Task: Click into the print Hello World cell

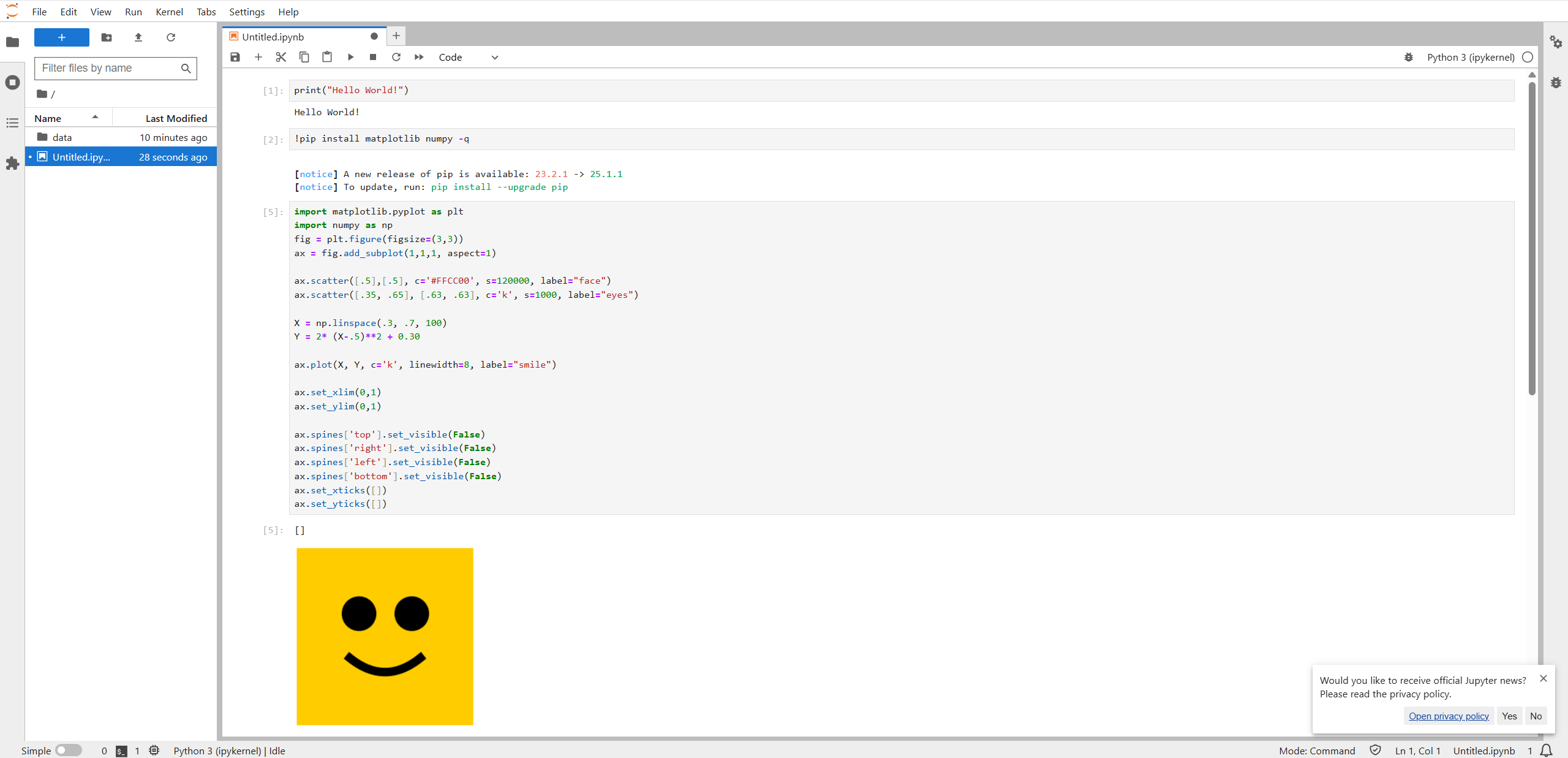Action: coord(902,90)
